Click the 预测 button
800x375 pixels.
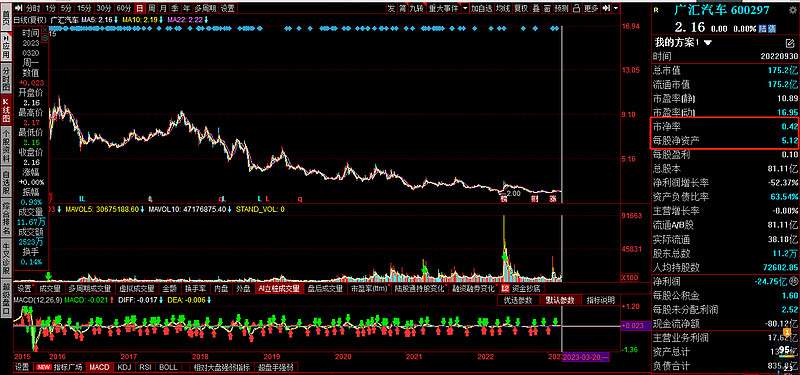coord(561,8)
